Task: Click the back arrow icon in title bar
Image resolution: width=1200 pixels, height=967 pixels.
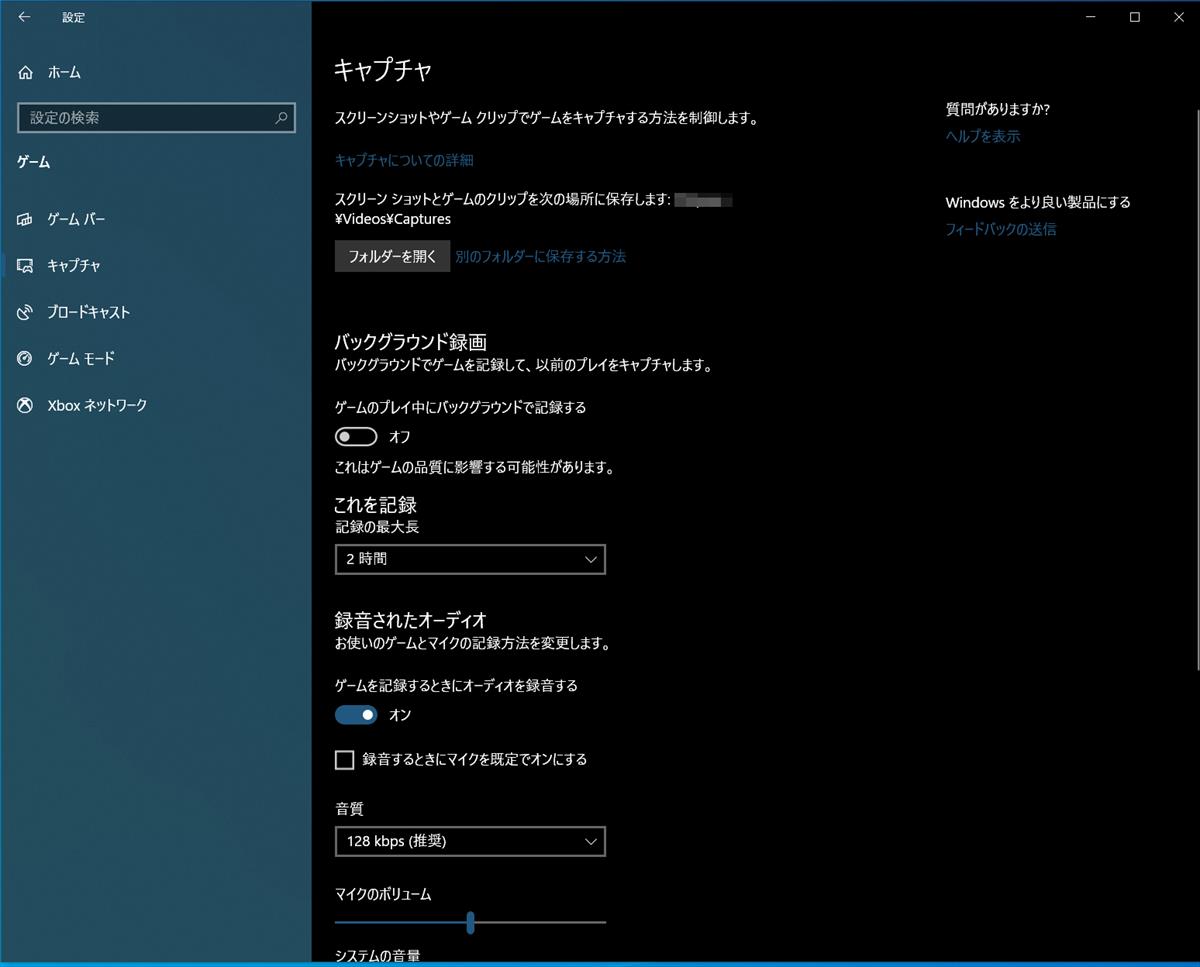Action: coord(24,17)
